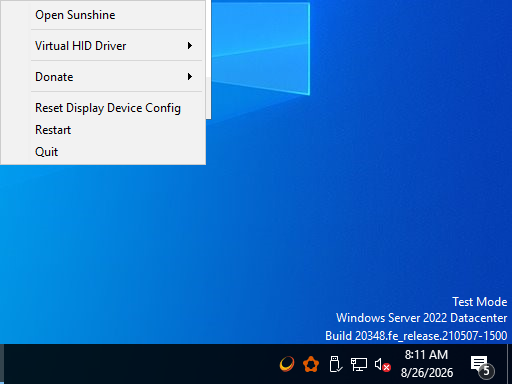The image size is (512, 384).
Task: Click the orange flower-shaped tray icon
Action: point(311,364)
